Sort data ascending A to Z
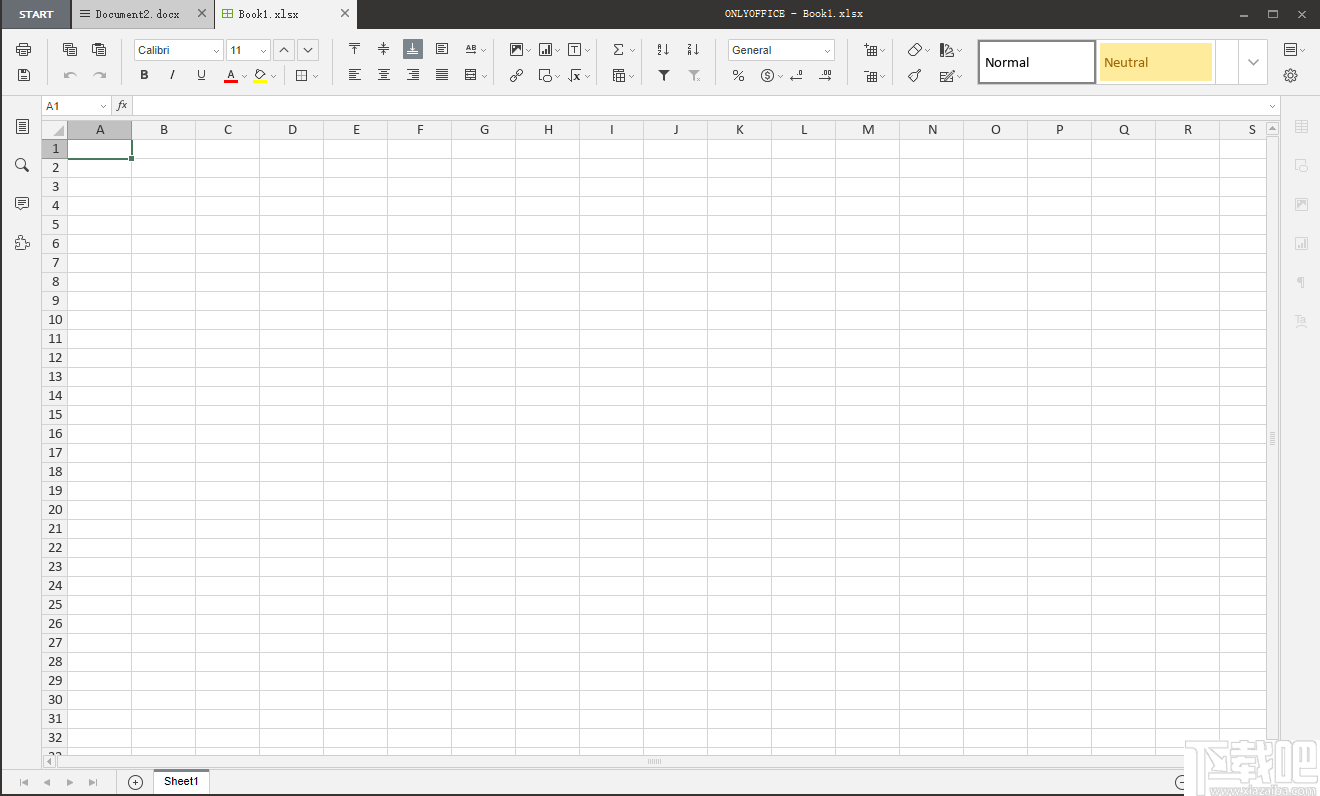 (662, 49)
